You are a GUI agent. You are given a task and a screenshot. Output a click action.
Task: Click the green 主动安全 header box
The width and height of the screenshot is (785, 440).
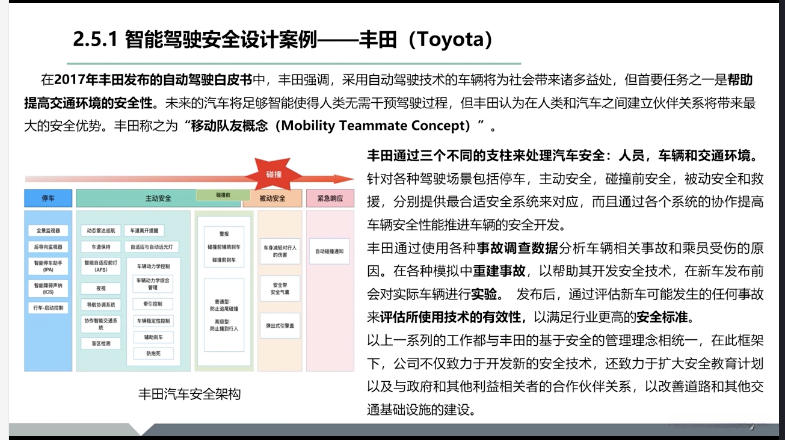(158, 198)
